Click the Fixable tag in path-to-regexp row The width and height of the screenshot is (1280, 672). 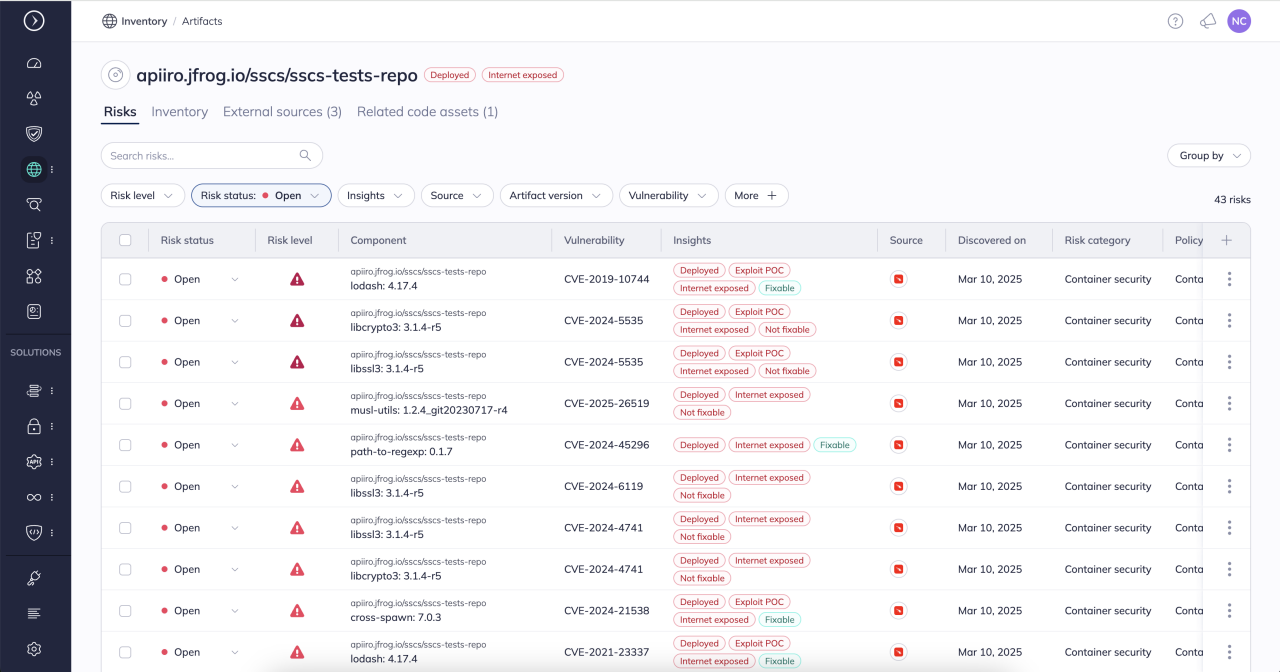pyautogui.click(x=835, y=445)
